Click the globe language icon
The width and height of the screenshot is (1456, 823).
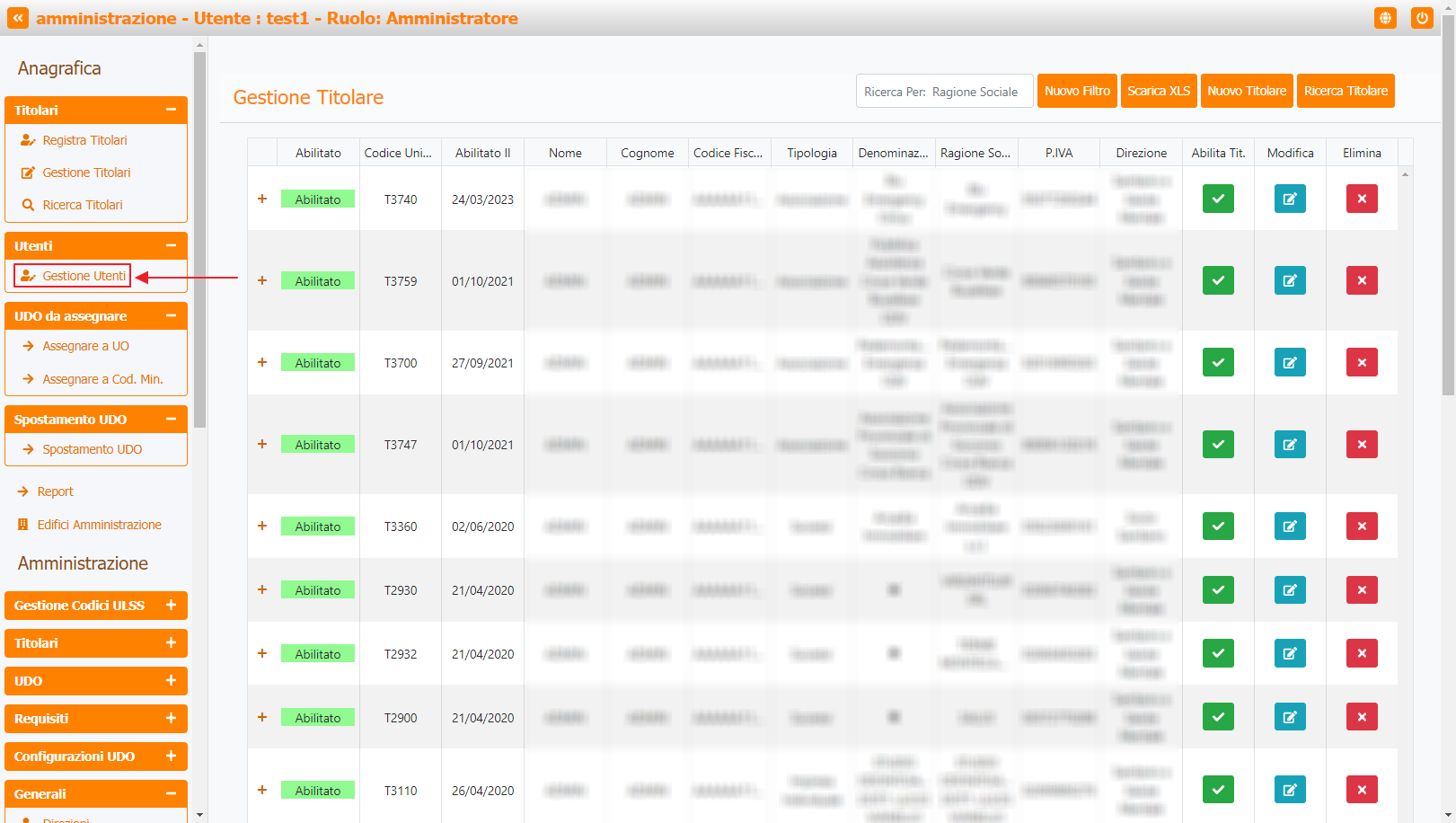point(1385,18)
